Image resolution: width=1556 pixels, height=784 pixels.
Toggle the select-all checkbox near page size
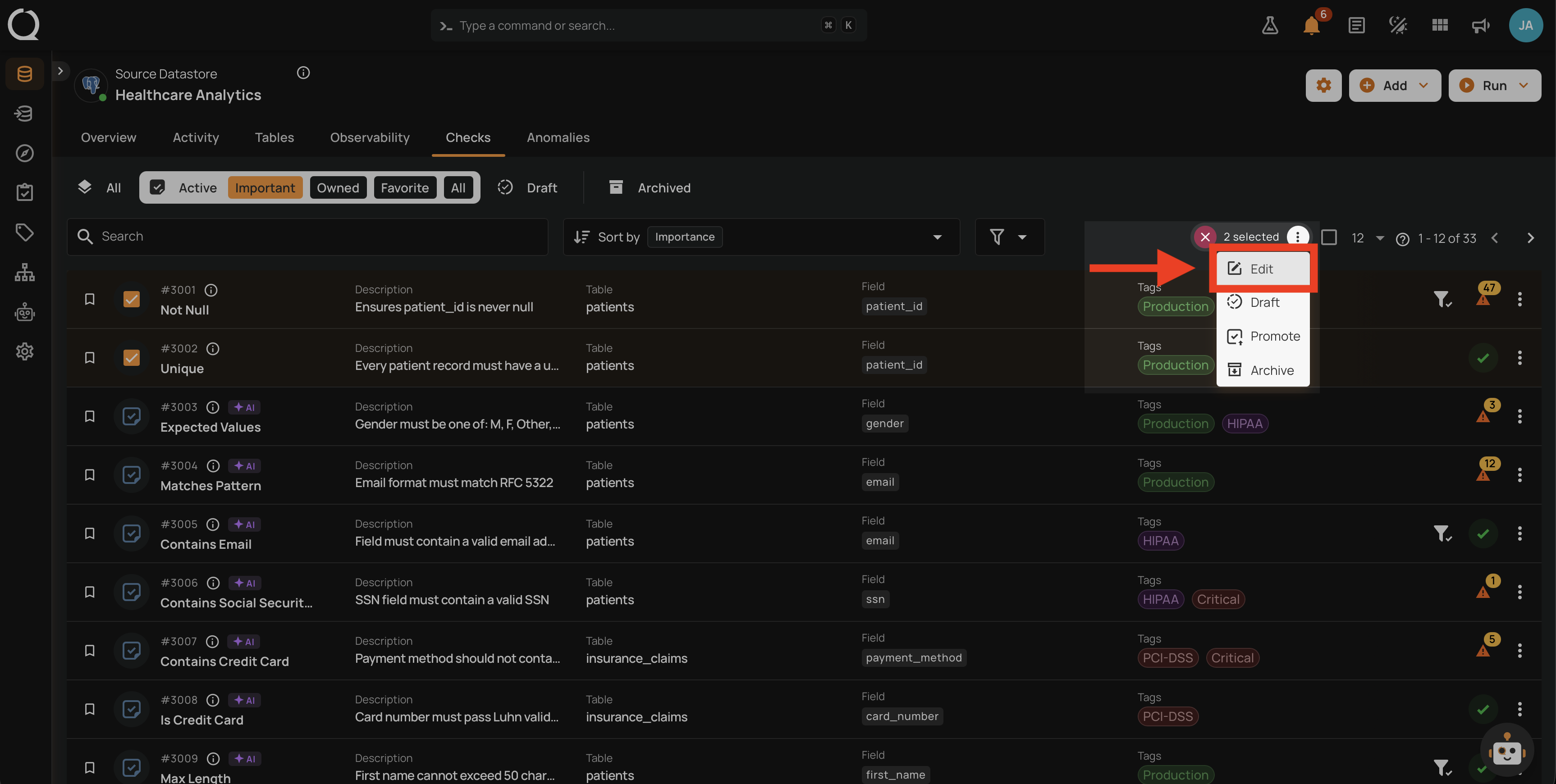[1329, 237]
